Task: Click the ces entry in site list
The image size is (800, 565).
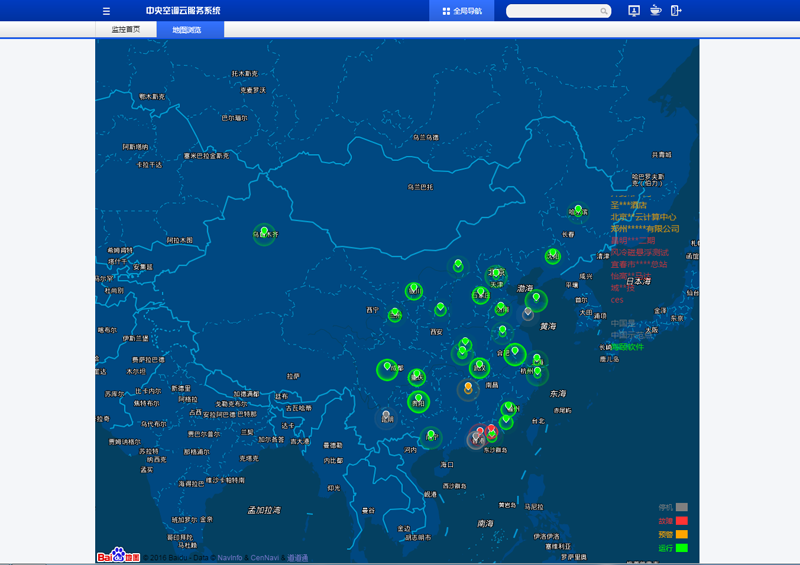Action: tap(617, 300)
